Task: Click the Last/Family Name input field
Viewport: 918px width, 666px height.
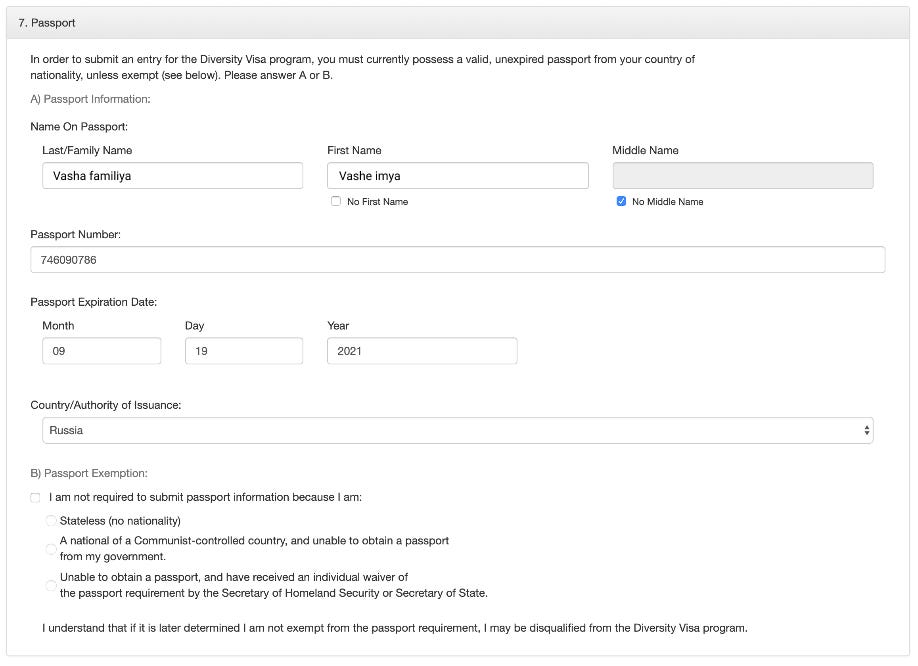Action: [172, 176]
